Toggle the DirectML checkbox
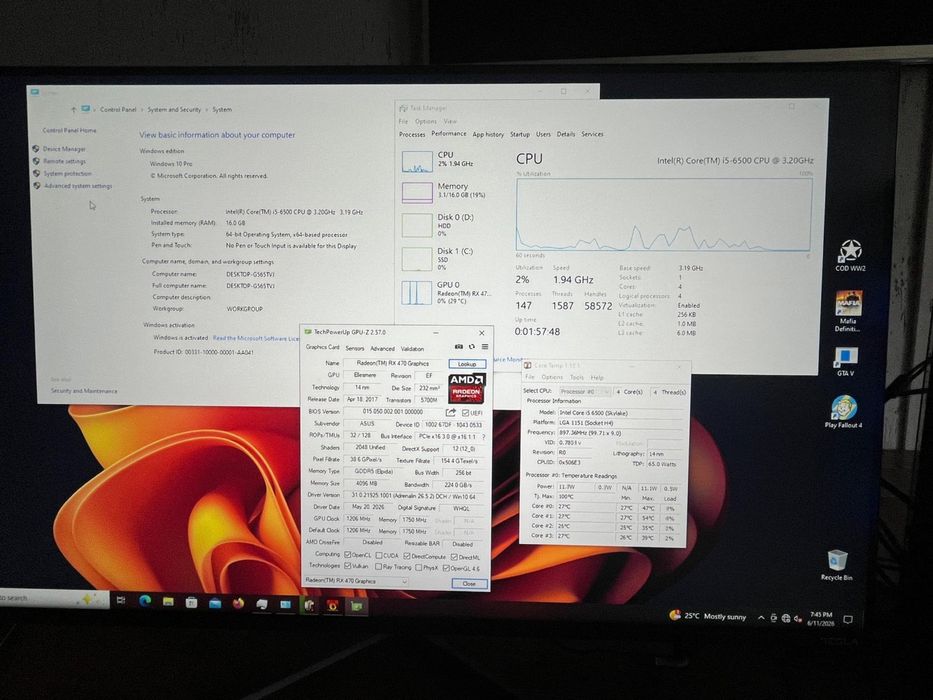Viewport: 933px width, 700px height. [x=454, y=557]
